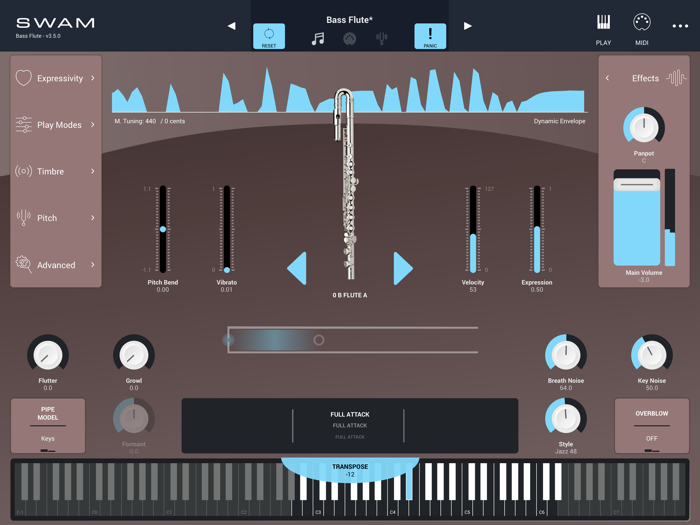Toggle the Pipe Model Keys switch
This screenshot has width=700, height=525.
coord(48,426)
